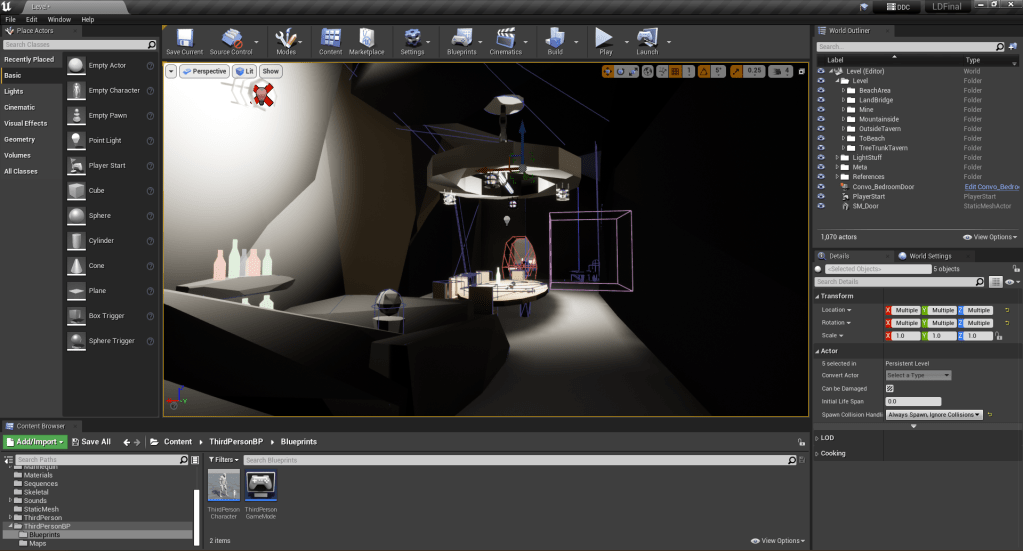Select the ThirdPersonCharacter blueprint thumbnail

224,487
